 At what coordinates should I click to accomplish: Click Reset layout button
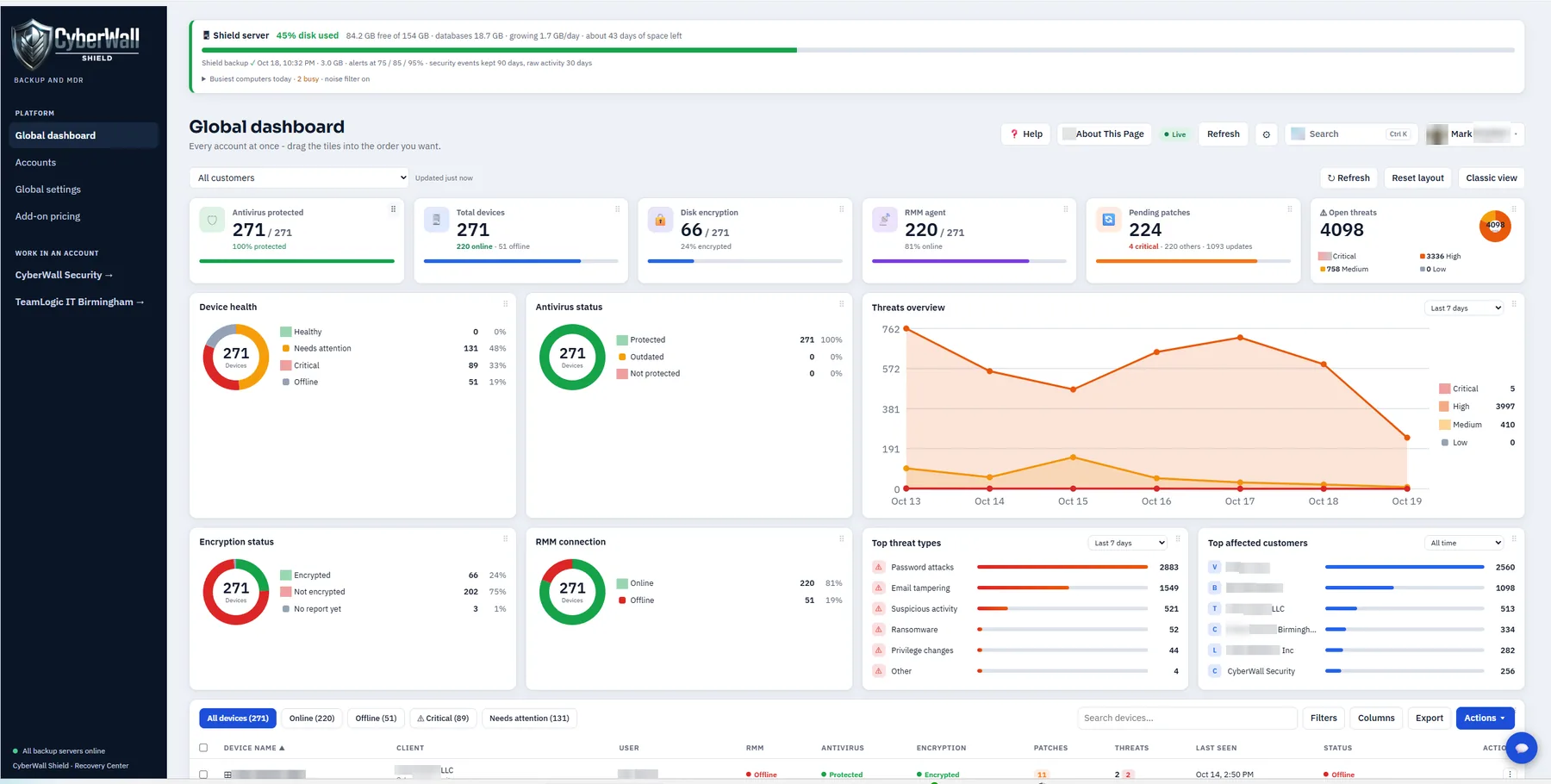pos(1417,178)
